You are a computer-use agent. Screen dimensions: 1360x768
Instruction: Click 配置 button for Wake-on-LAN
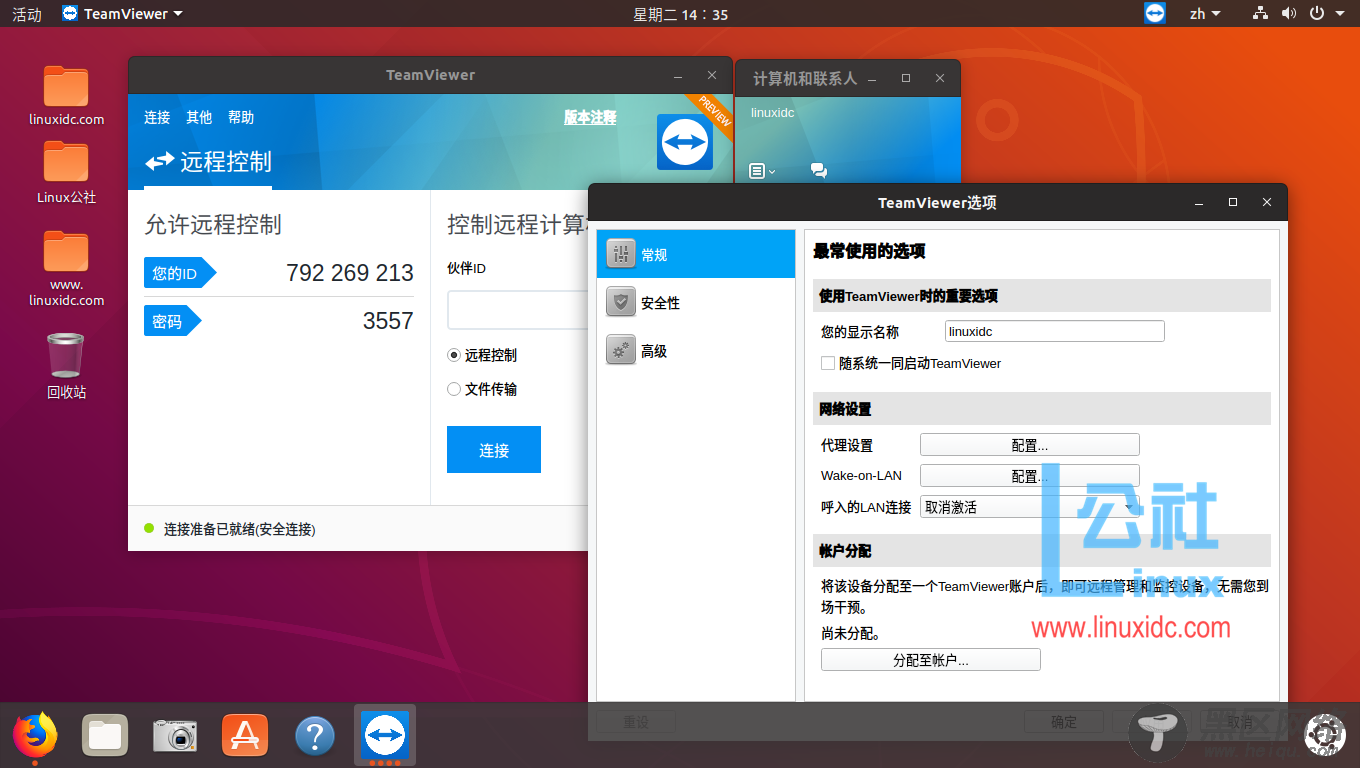tap(1030, 476)
